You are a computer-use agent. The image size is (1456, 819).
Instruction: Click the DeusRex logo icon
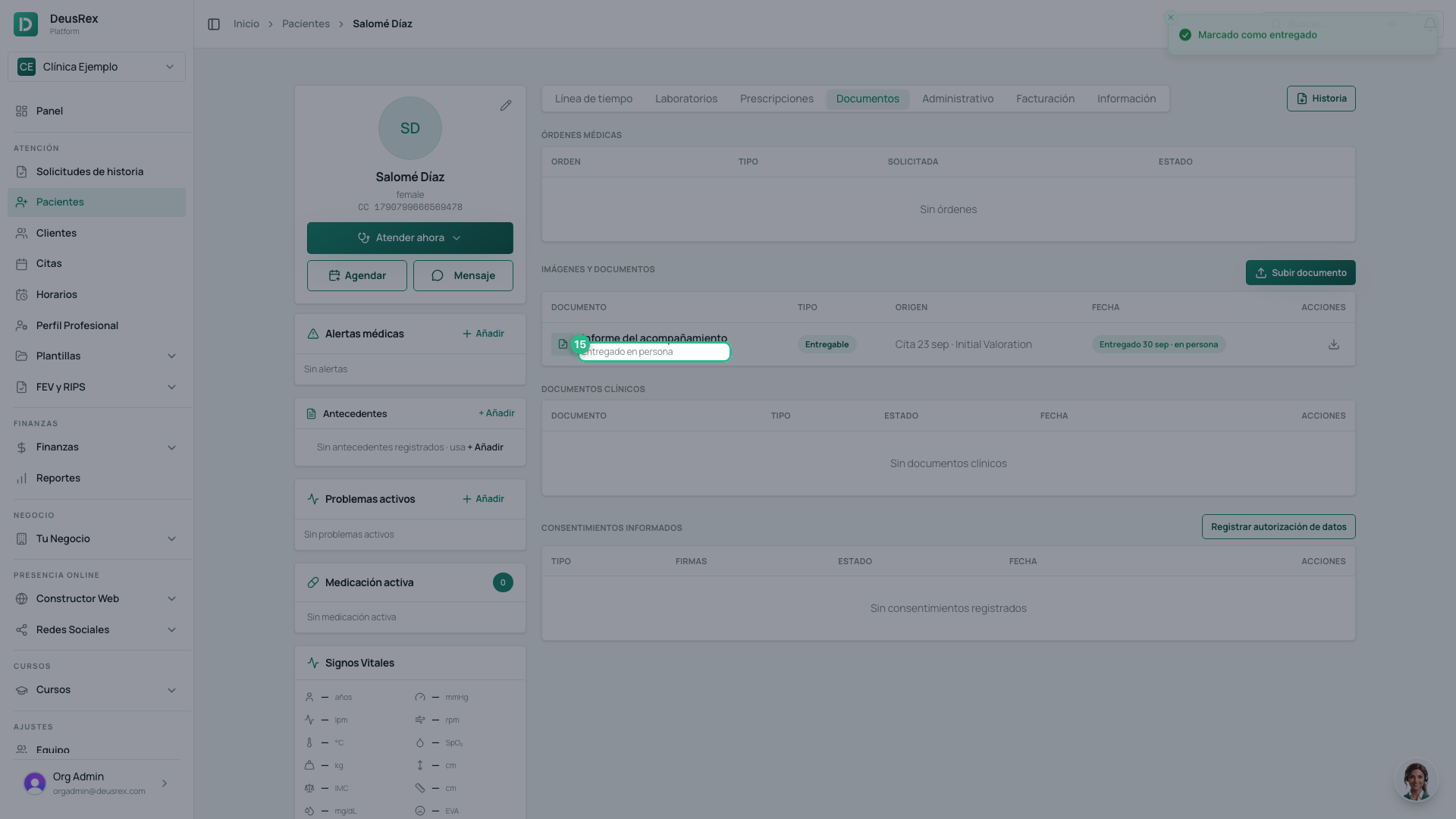(x=26, y=24)
